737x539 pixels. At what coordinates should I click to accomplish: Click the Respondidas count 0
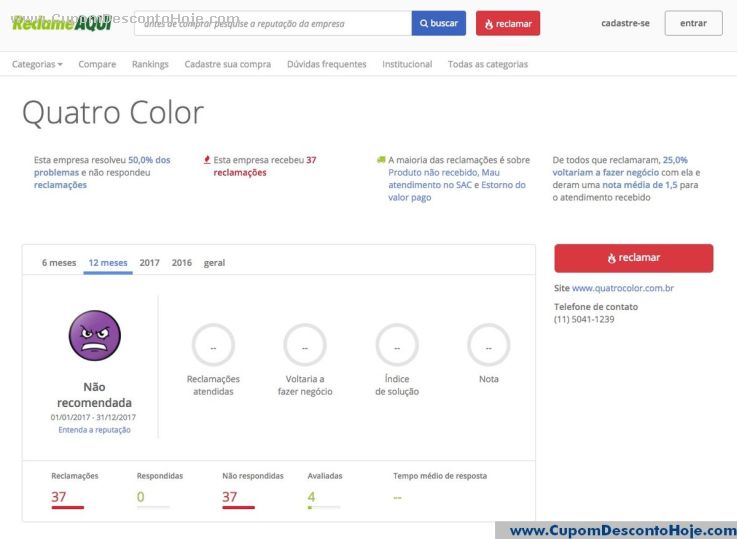click(140, 497)
